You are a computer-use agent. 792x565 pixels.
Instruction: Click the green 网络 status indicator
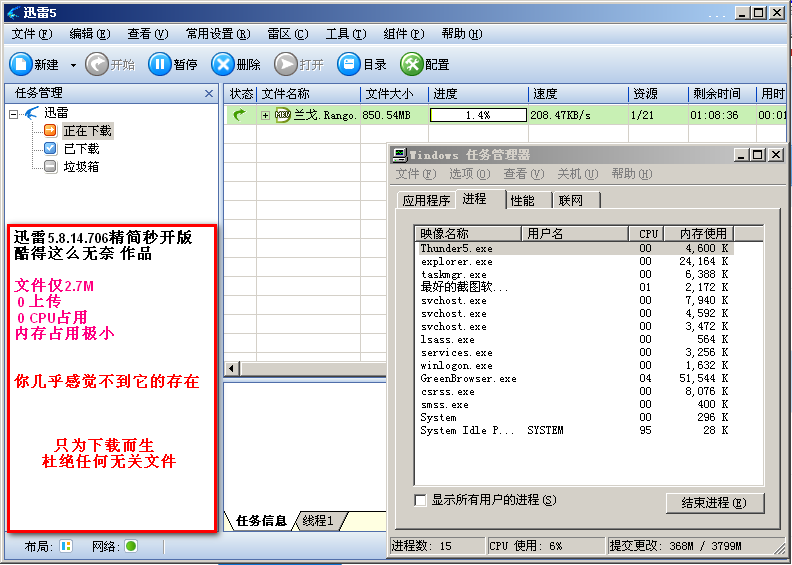tap(131, 546)
